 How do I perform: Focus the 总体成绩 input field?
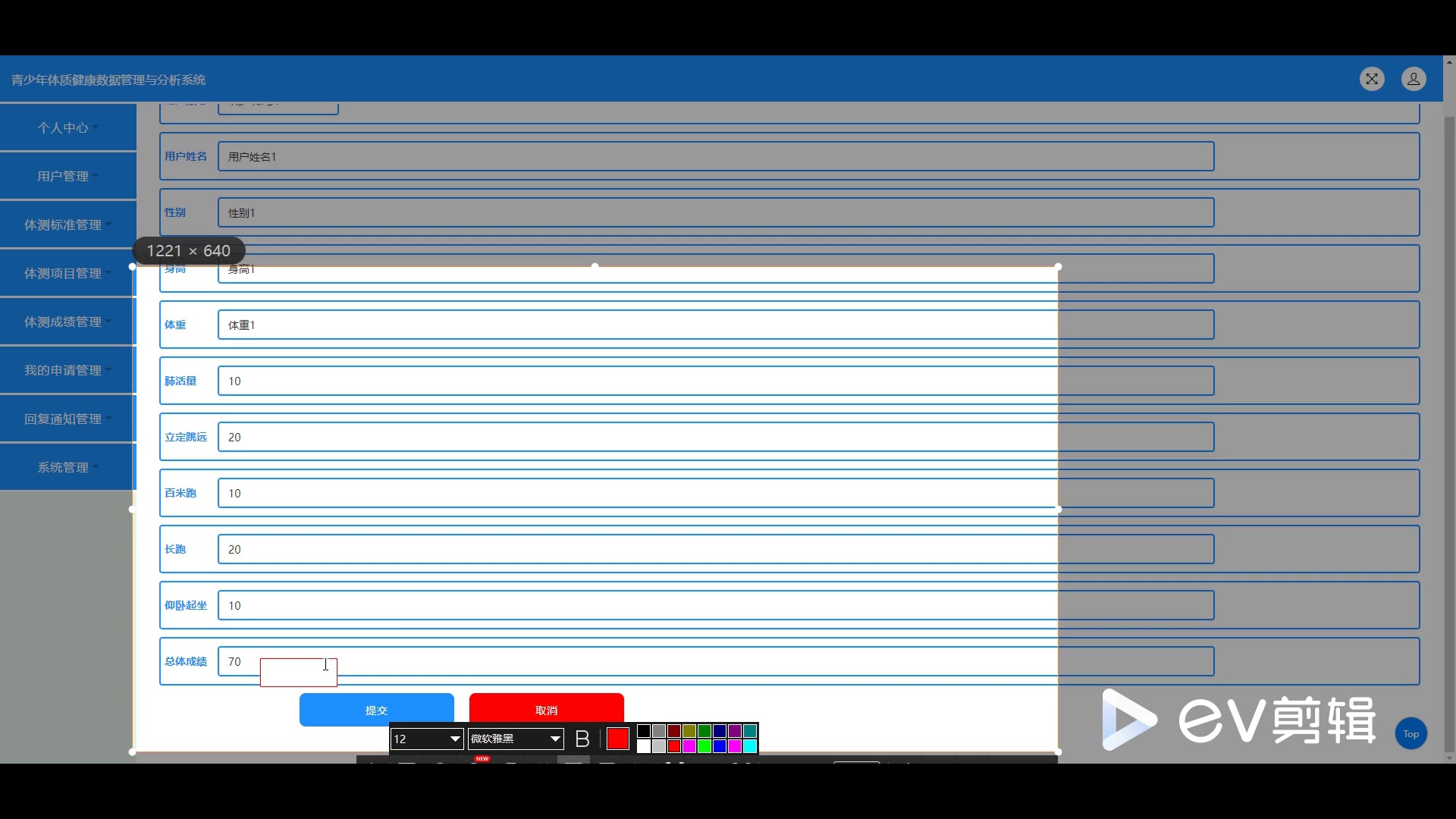(x=716, y=661)
